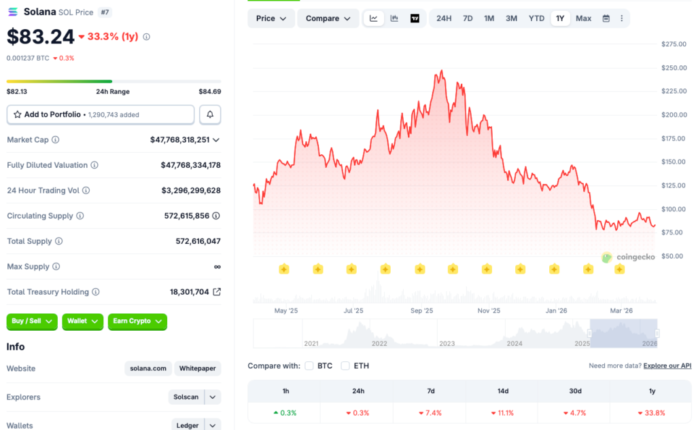Expand the Market Cap chevron
The width and height of the screenshot is (696, 430).
coord(216,140)
